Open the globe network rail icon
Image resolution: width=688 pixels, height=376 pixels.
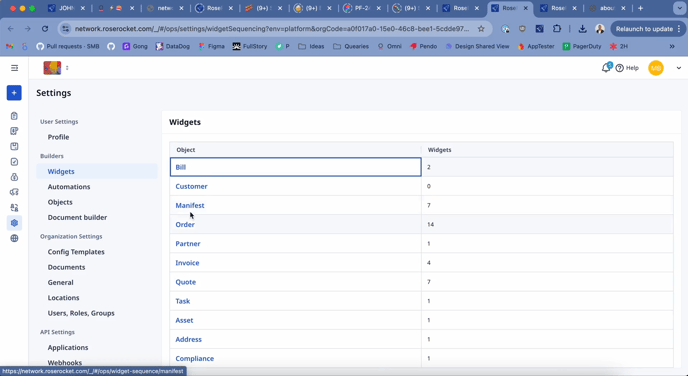tap(14, 238)
